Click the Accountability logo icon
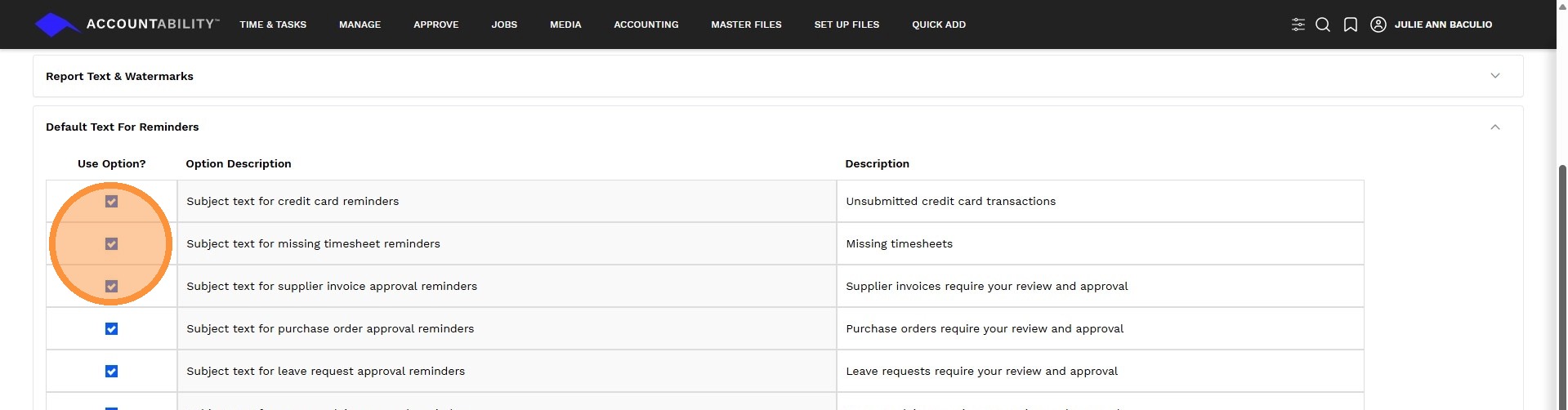The image size is (1568, 410). (56, 25)
